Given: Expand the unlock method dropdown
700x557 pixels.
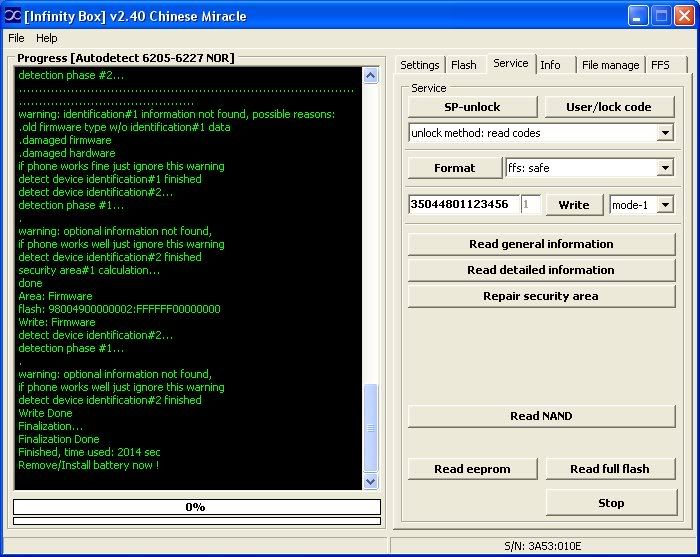Looking at the screenshot, I should point(665,133).
